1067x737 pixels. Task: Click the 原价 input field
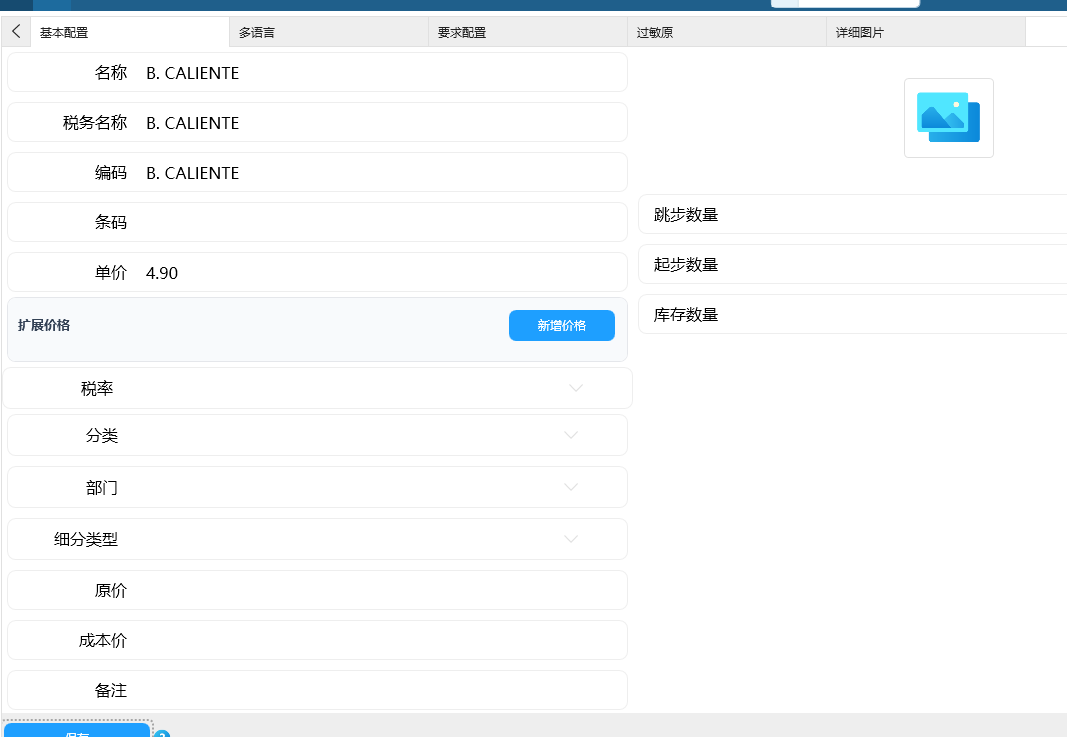(x=317, y=590)
